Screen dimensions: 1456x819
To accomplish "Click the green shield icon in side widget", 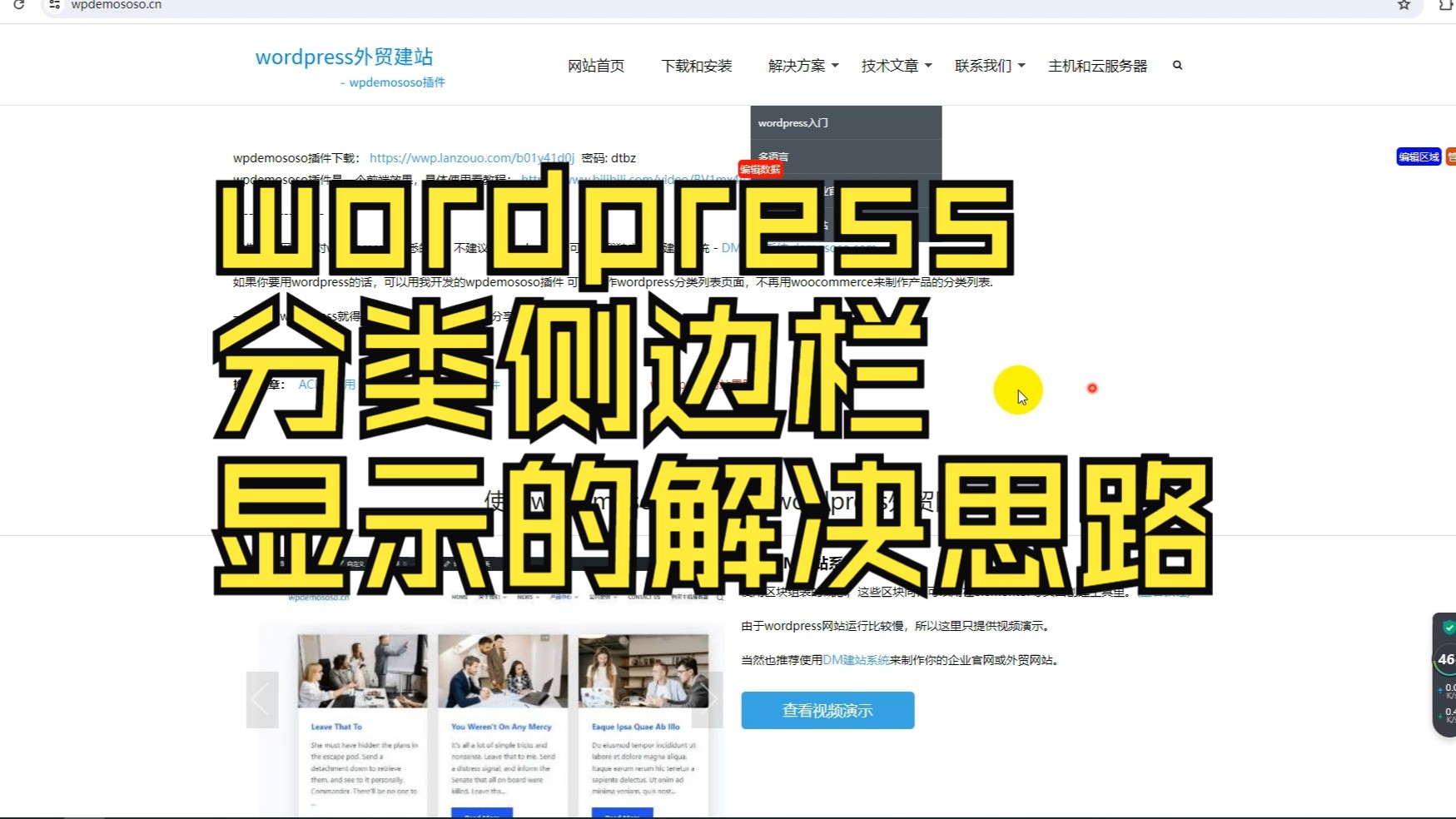I will 1449,628.
